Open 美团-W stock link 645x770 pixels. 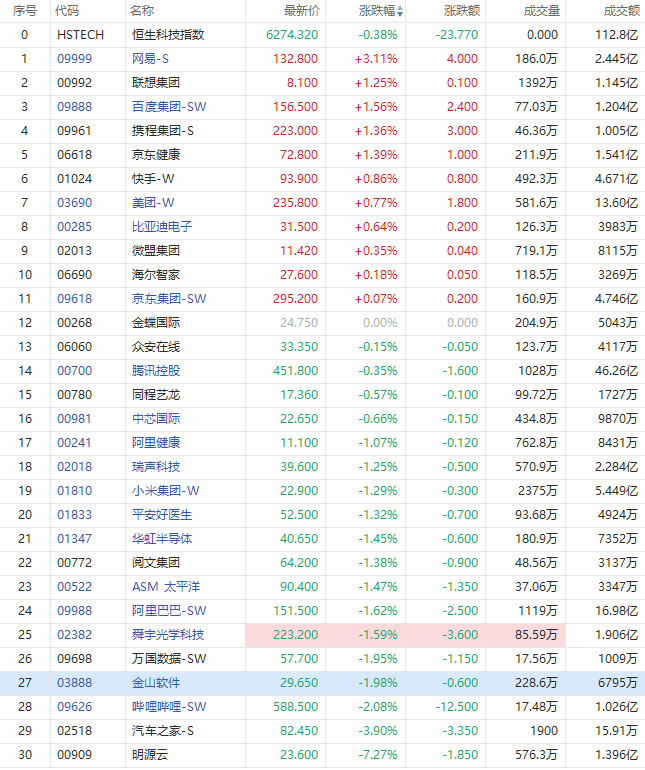153,203
